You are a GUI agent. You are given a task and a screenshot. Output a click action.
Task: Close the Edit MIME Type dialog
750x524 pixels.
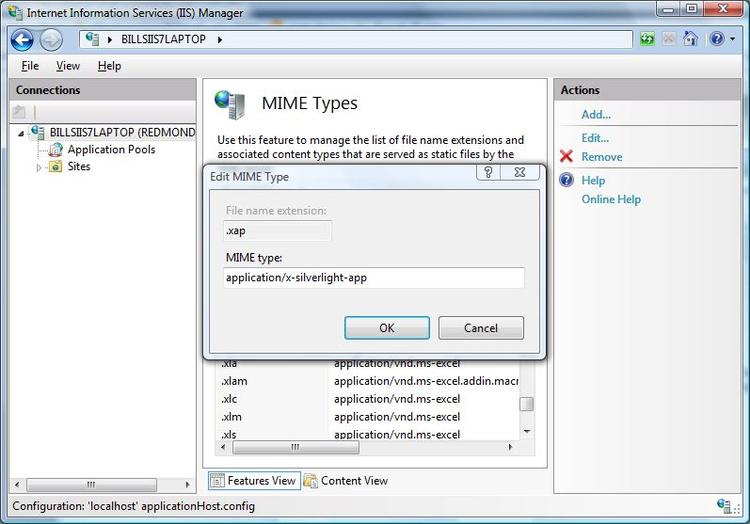[x=520, y=172]
